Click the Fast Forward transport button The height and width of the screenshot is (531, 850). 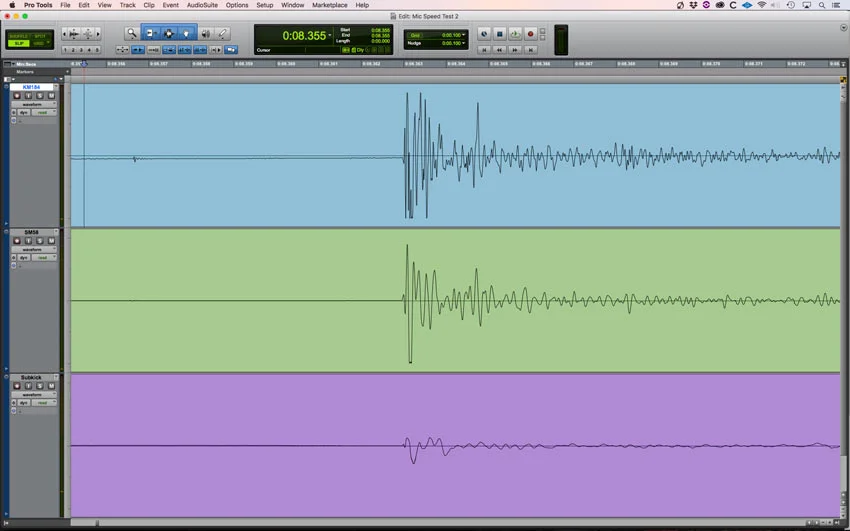tap(515, 49)
